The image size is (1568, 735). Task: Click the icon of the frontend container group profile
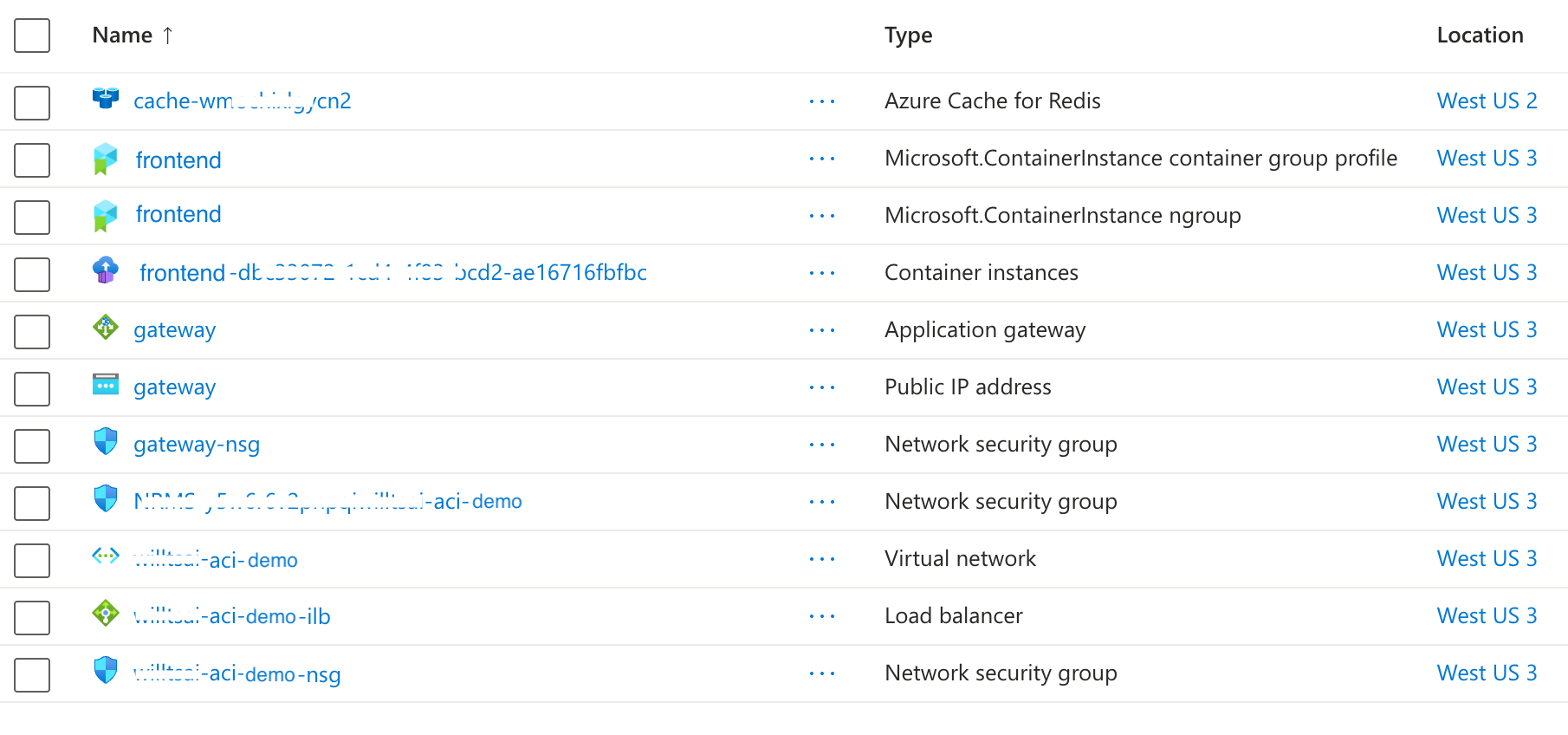pyautogui.click(x=105, y=159)
